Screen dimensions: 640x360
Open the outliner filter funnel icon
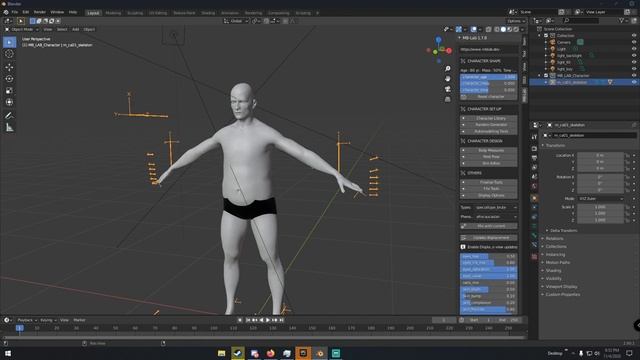pyautogui.click(x=621, y=20)
